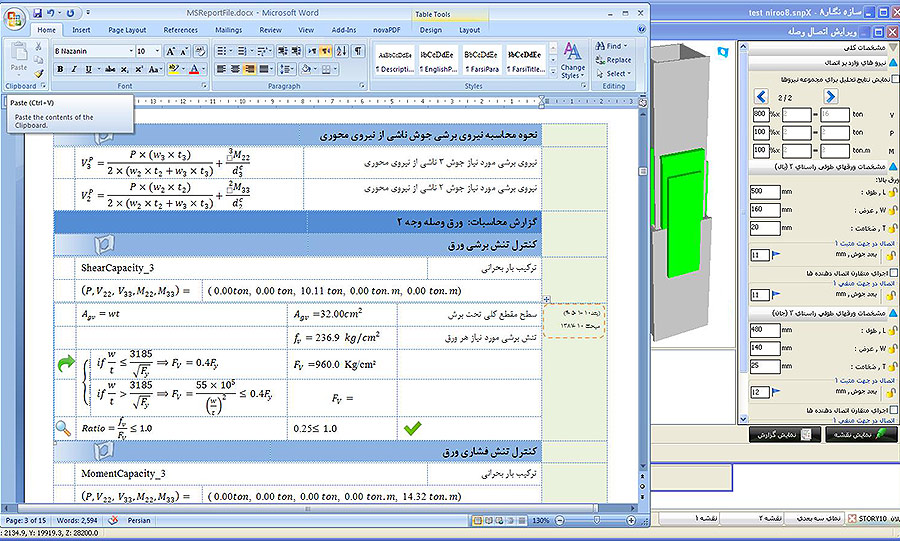This screenshot has width=900, height=541.
Task: Click the Bold formatting button
Action: tap(60, 69)
